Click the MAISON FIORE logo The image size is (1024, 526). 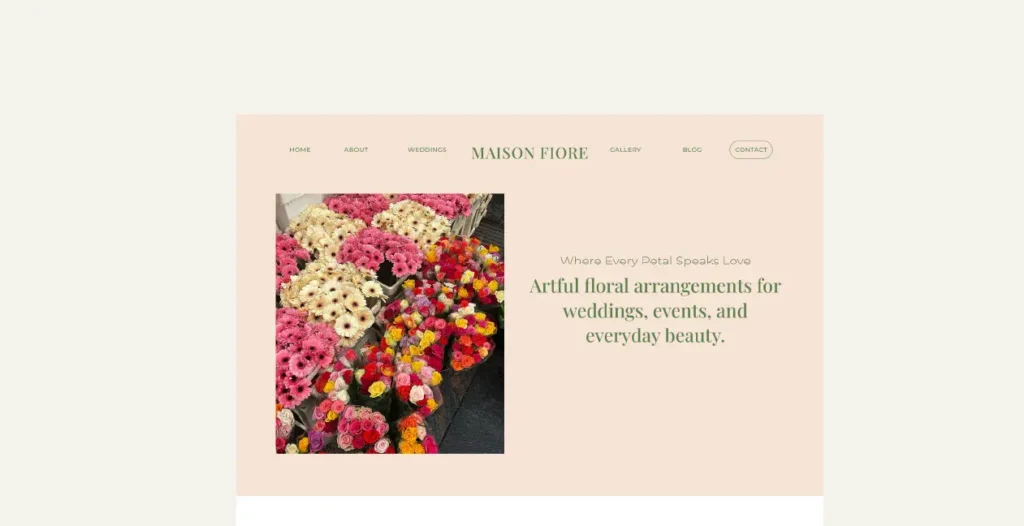point(530,153)
